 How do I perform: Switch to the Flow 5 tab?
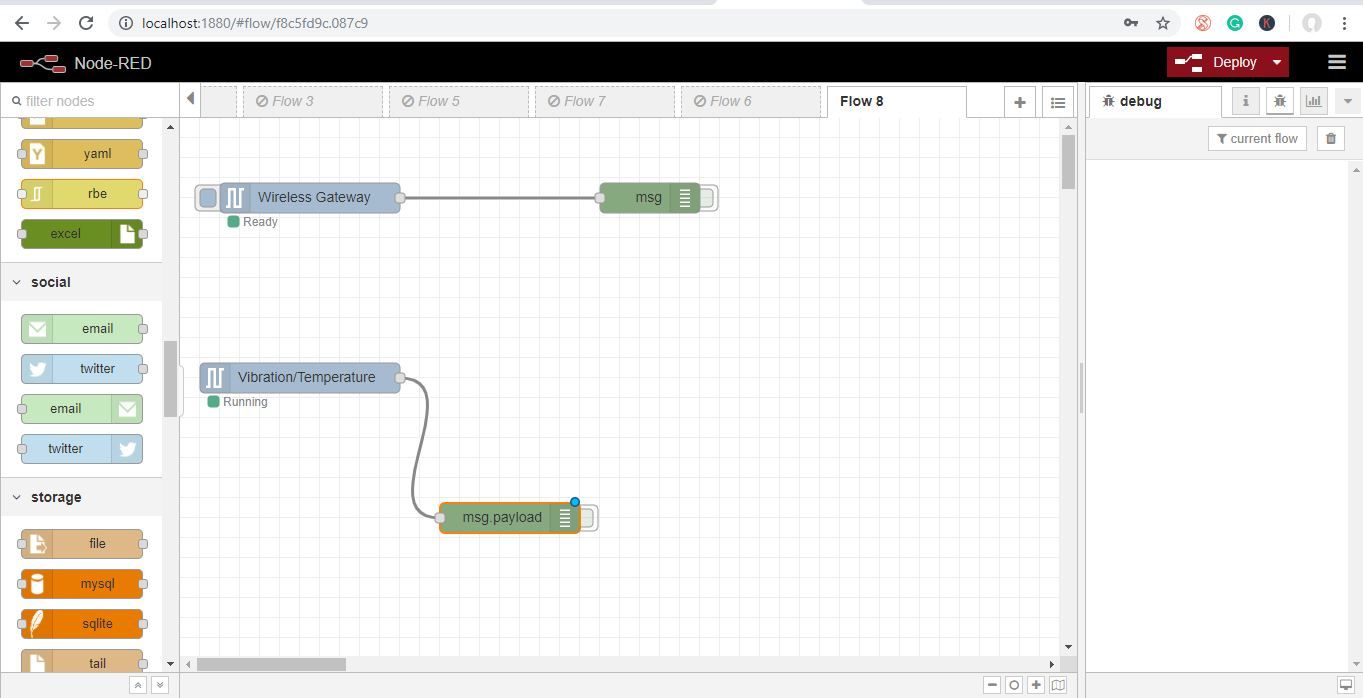pyautogui.click(x=459, y=101)
